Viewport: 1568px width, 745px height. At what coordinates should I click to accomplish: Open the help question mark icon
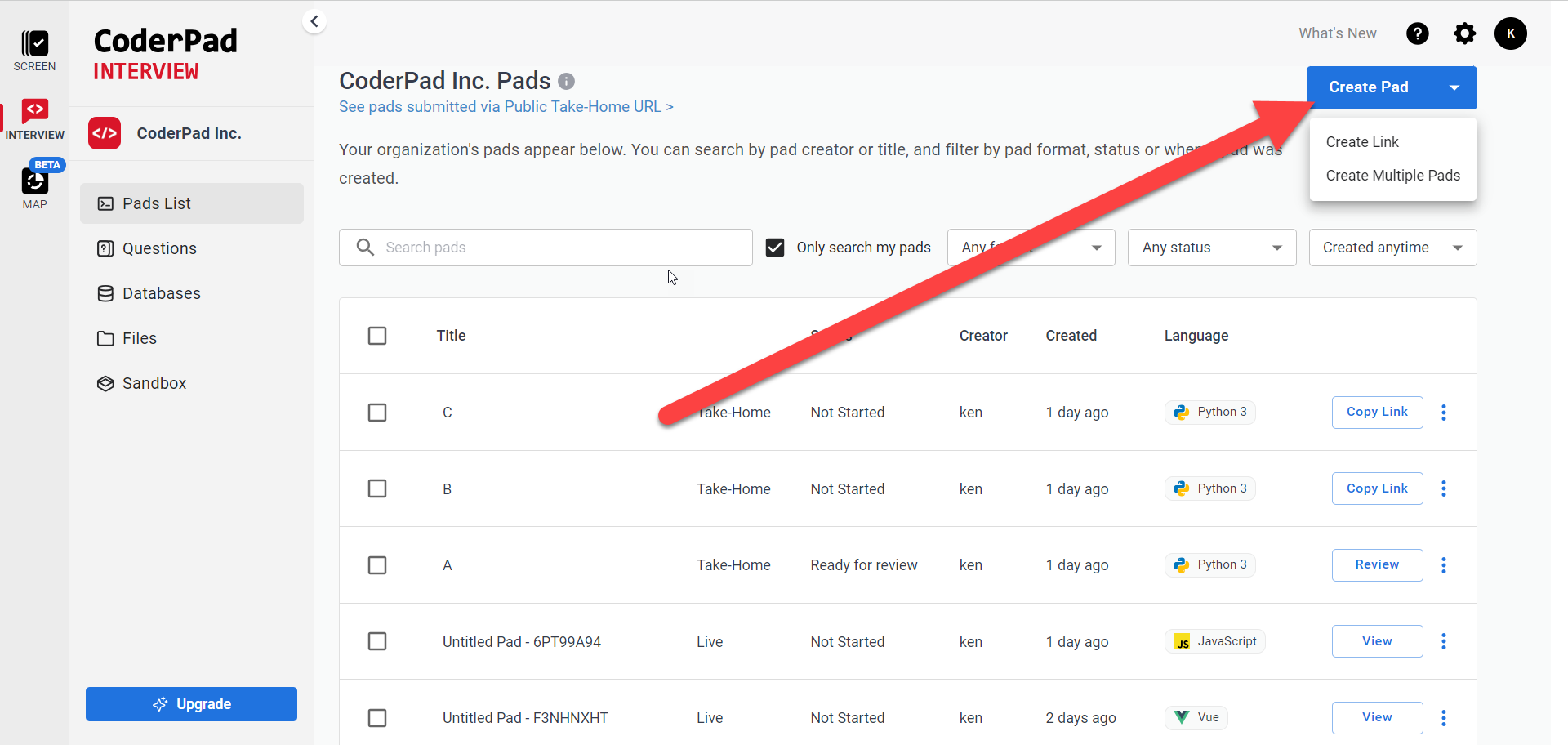click(1418, 33)
